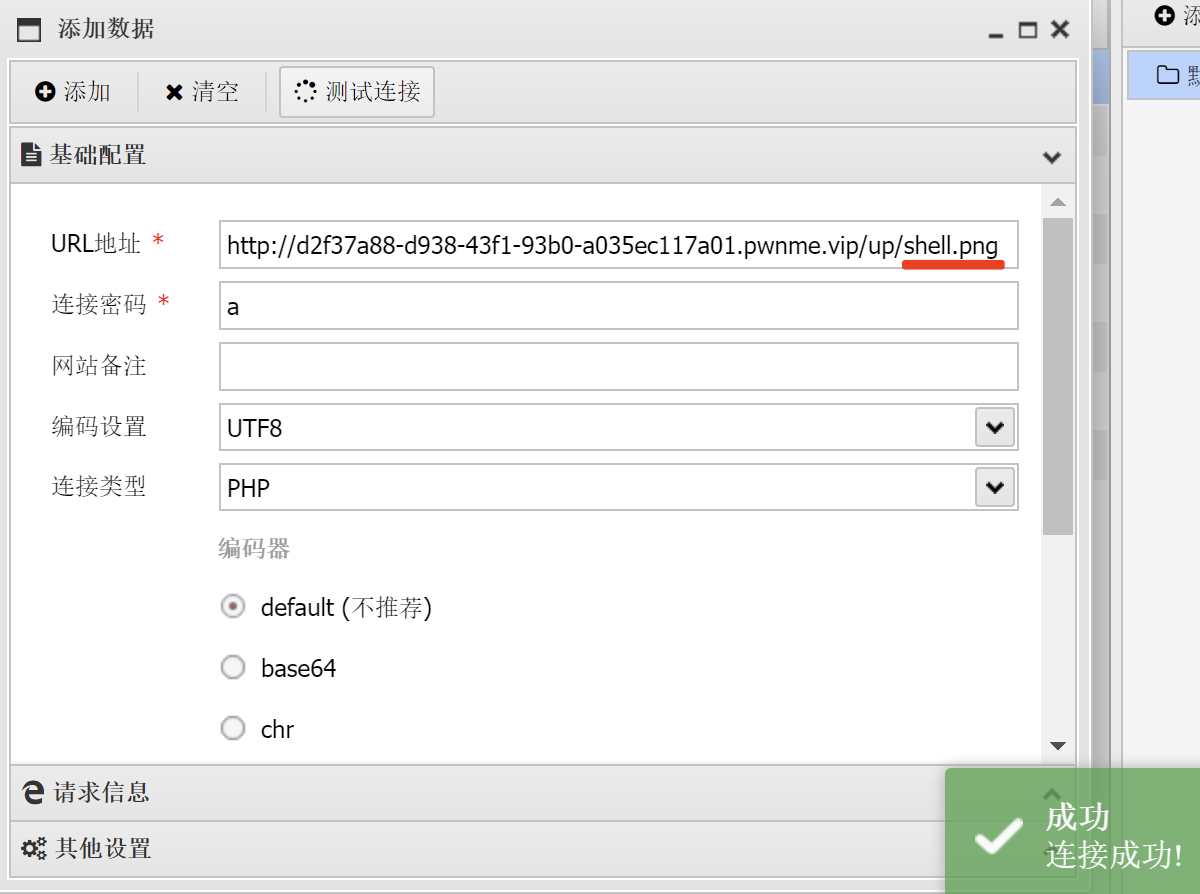Screen dimensions: 1200x894
Task: Open the 连接类型 PHP dropdown
Action: click(x=994, y=488)
